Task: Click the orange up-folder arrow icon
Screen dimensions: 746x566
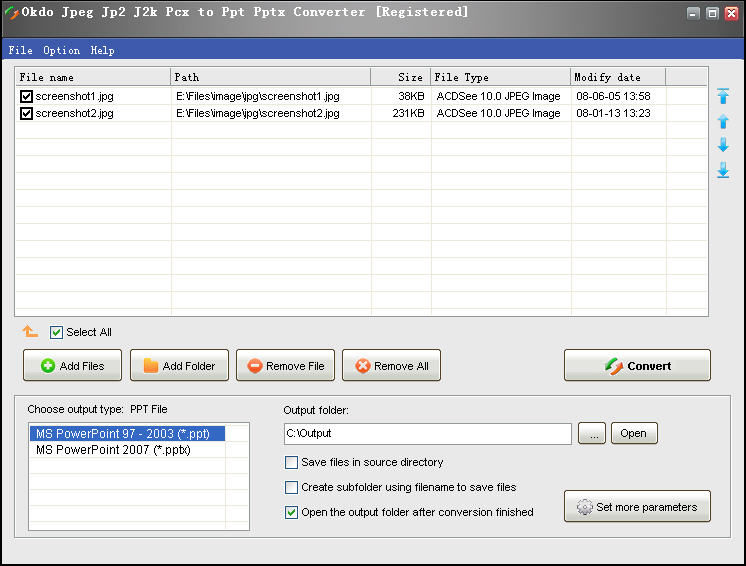Action: tap(30, 332)
